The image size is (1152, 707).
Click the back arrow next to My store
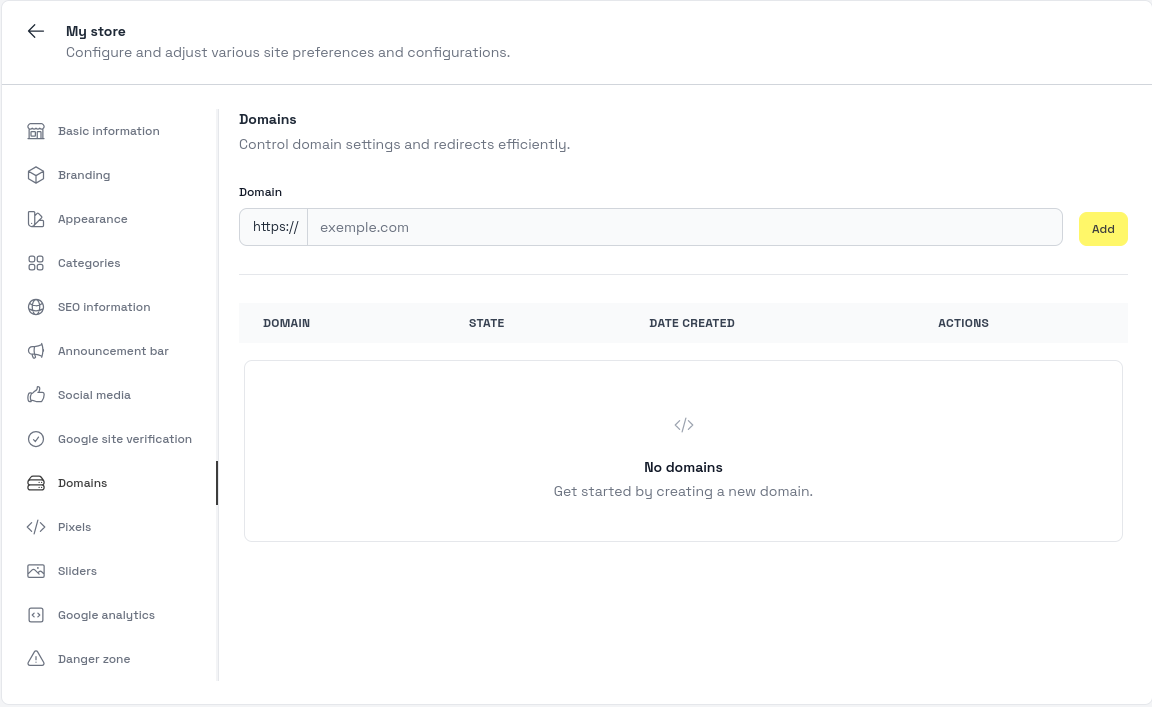click(36, 31)
